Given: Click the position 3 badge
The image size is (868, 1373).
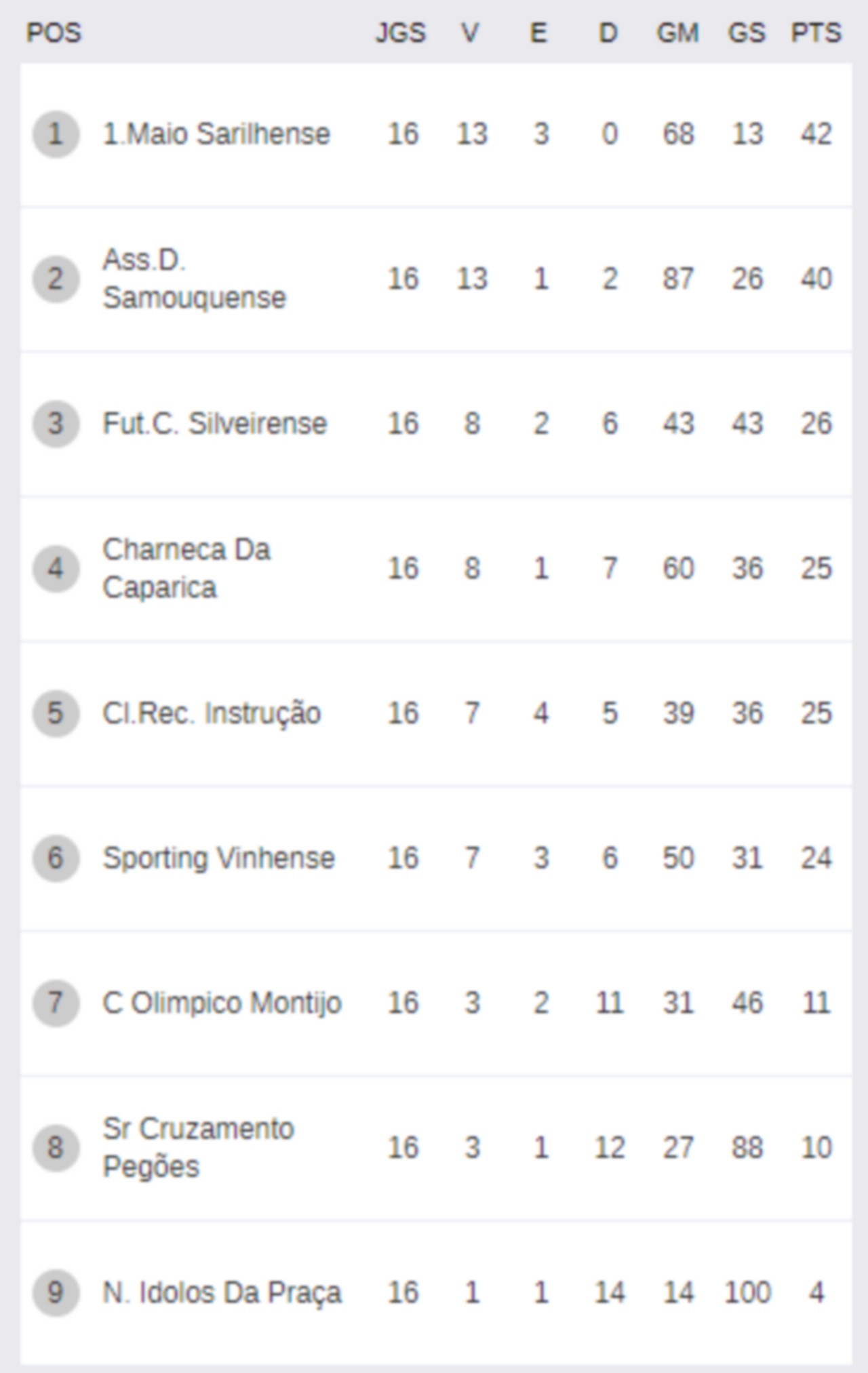Looking at the screenshot, I should pos(56,424).
